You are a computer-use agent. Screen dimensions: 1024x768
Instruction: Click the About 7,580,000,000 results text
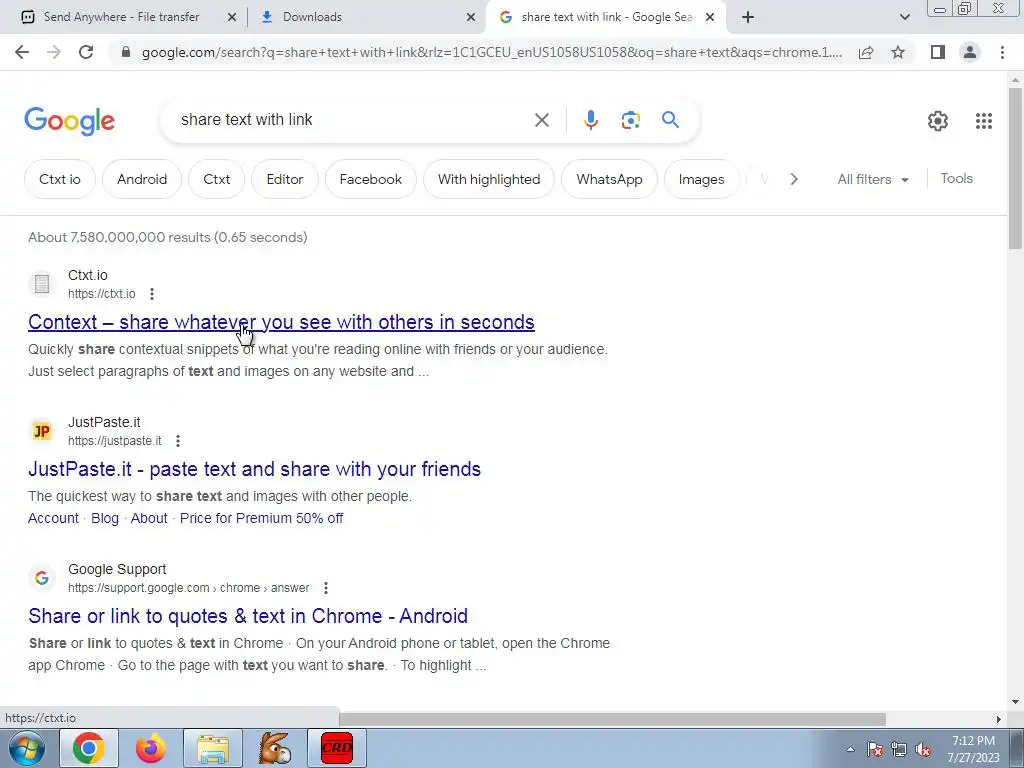pyautogui.click(x=168, y=237)
